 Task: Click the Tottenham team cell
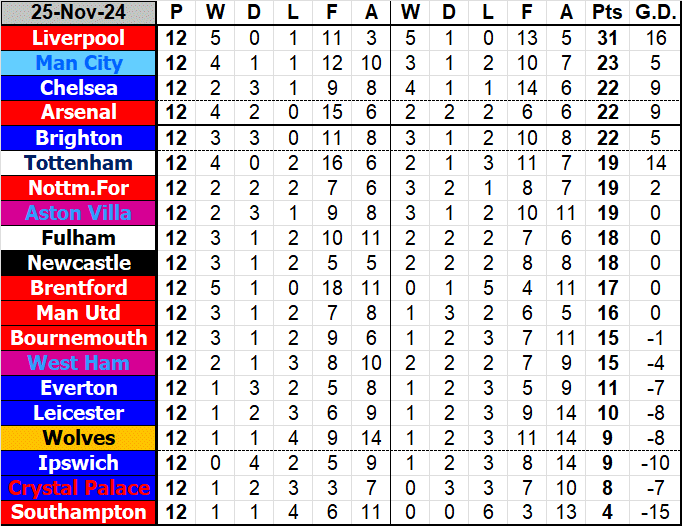(x=79, y=163)
